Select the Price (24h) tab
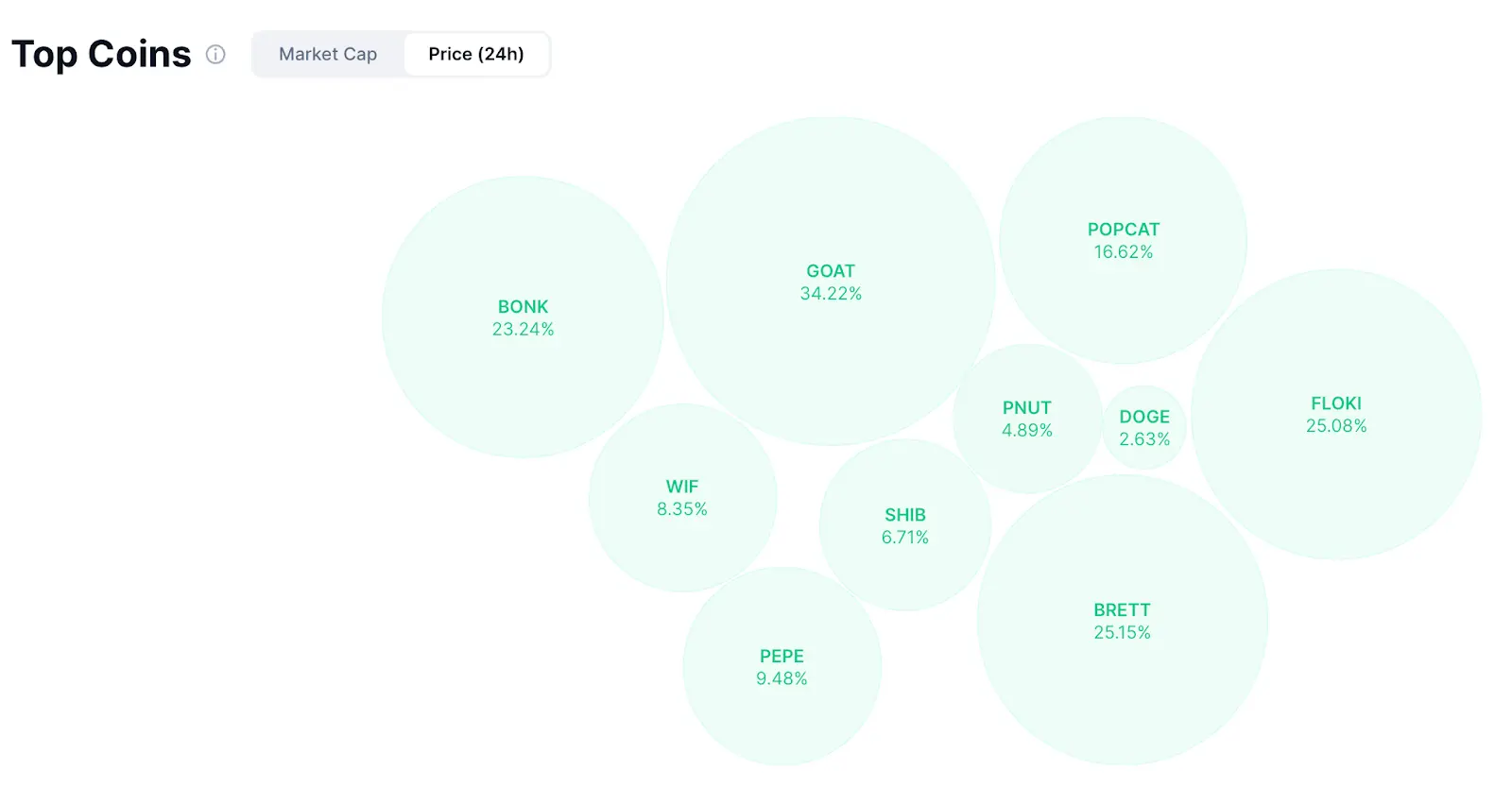Viewport: 1512px width, 788px height. pos(475,55)
